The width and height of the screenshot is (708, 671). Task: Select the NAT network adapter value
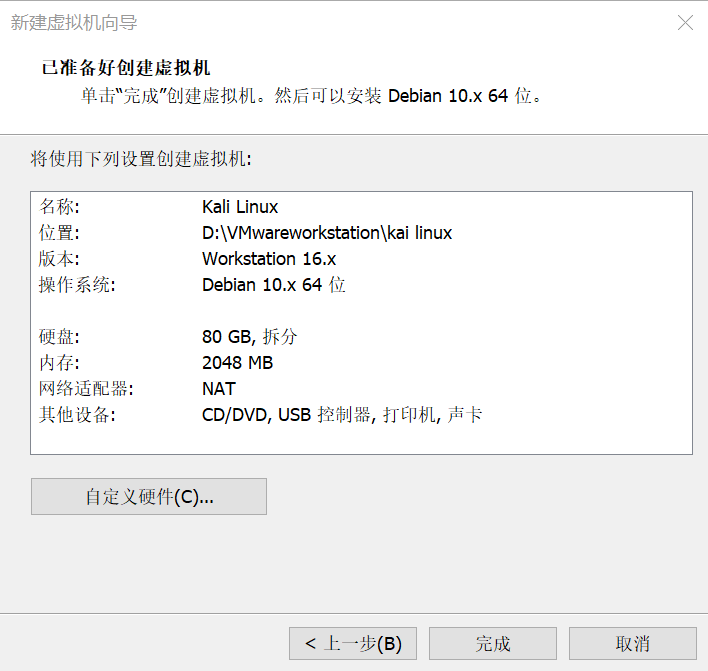click(219, 389)
